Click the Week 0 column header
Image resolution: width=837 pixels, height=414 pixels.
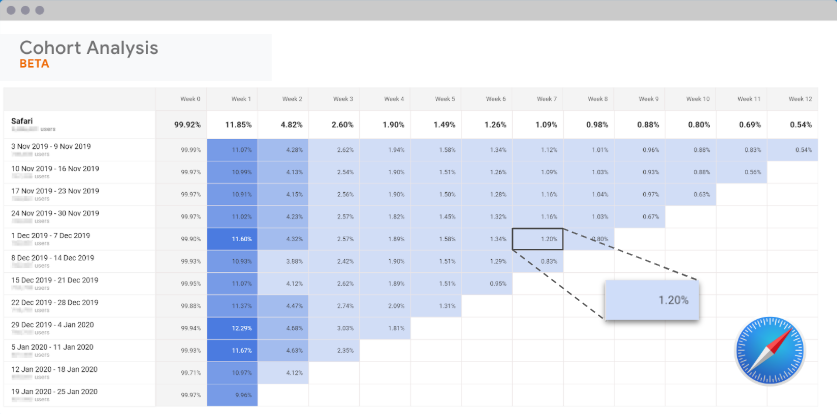[x=189, y=99]
